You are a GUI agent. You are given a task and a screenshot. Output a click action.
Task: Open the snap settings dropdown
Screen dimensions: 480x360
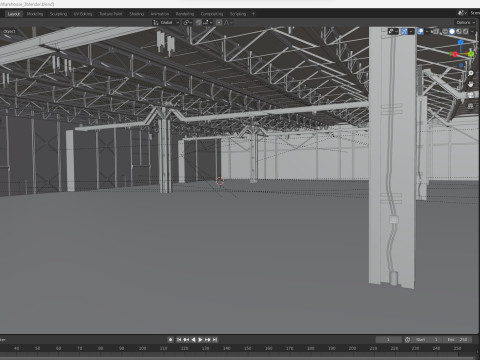tap(208, 23)
